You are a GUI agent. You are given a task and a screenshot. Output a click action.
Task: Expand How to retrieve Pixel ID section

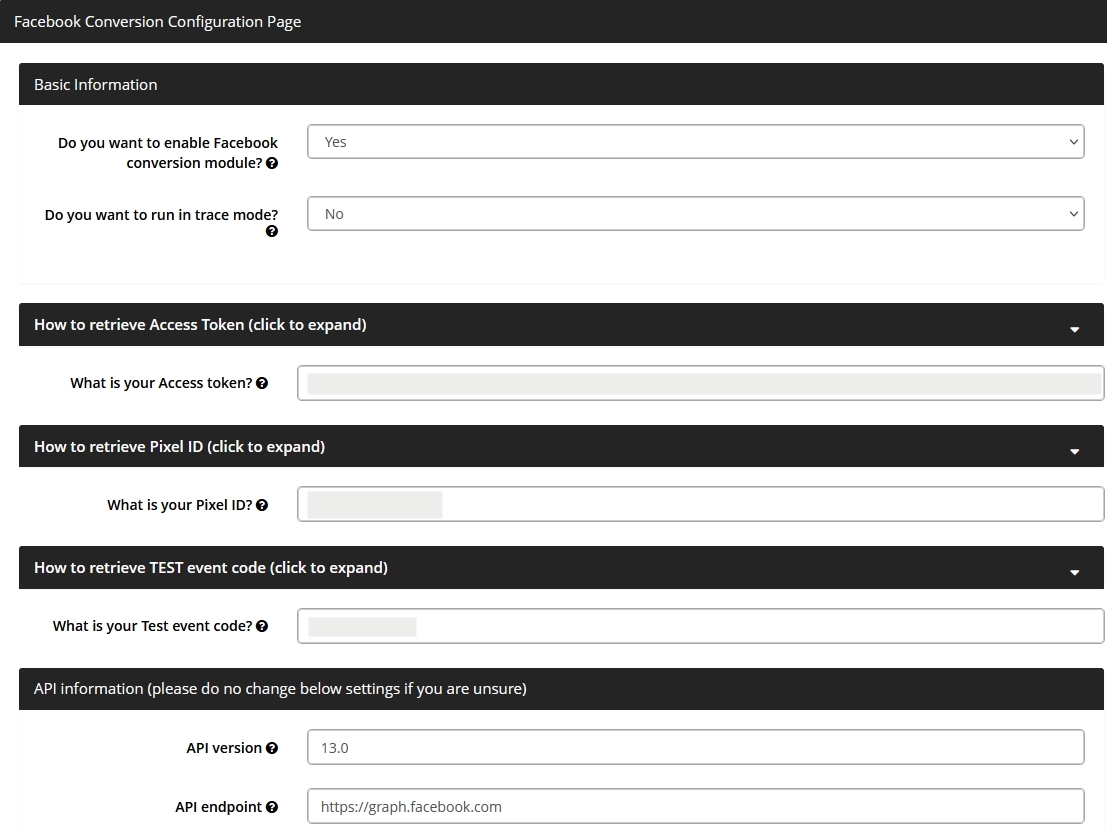click(561, 446)
